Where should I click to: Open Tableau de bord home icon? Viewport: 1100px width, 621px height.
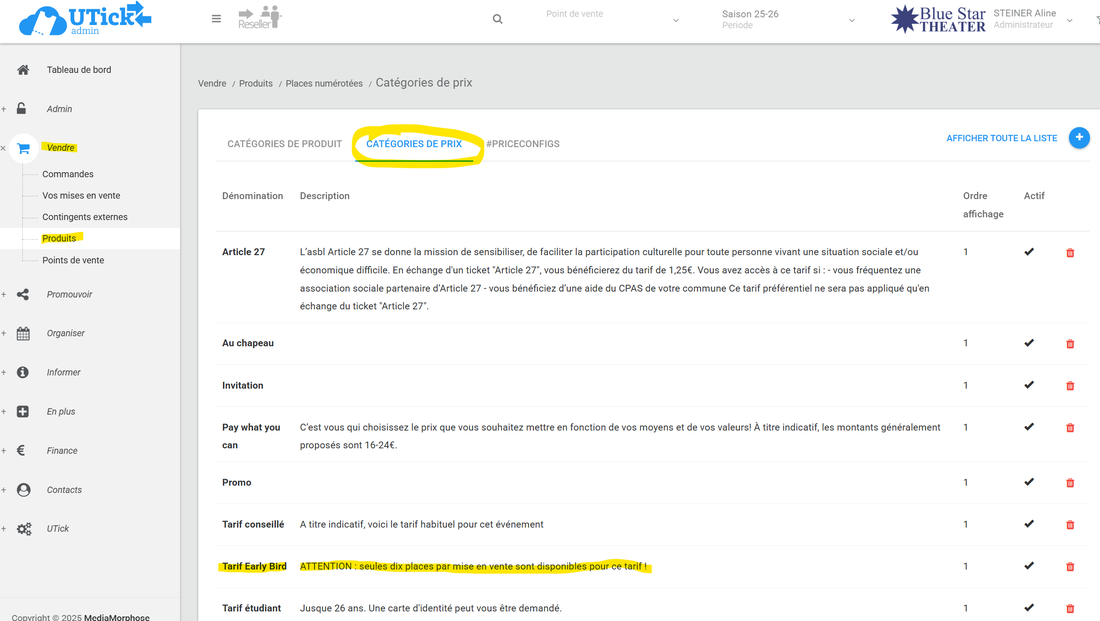click(23, 70)
